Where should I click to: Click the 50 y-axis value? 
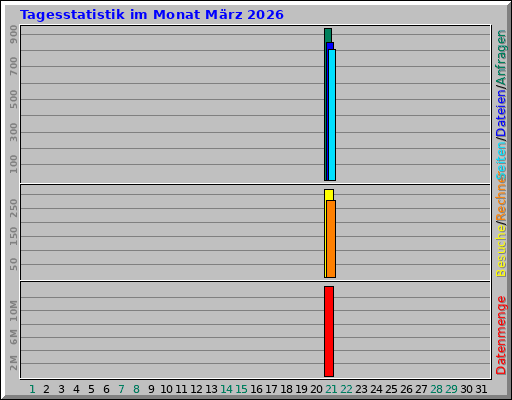click(x=14, y=264)
